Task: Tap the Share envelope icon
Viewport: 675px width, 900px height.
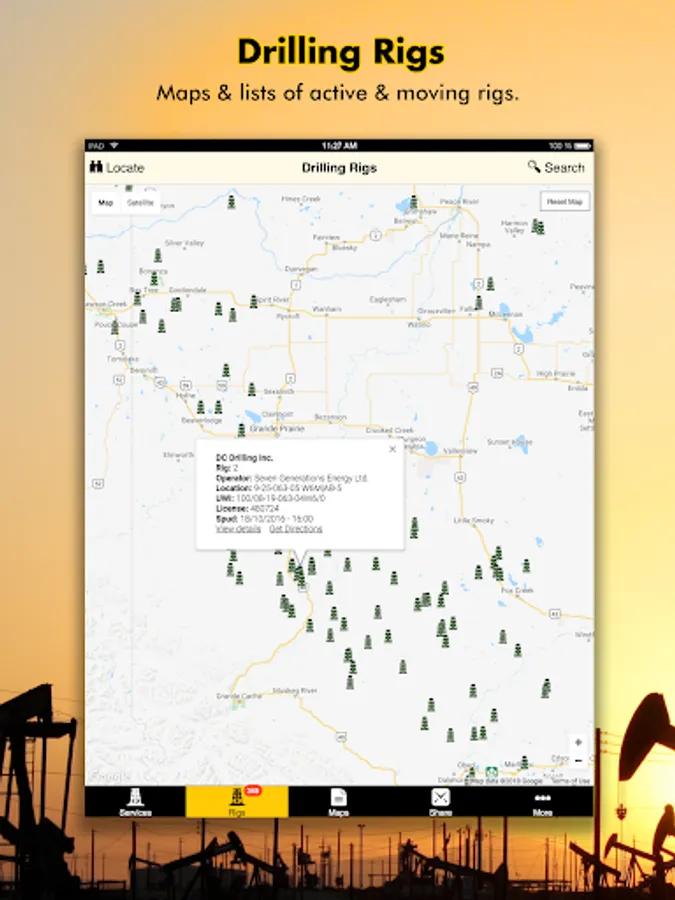Action: pyautogui.click(x=440, y=799)
